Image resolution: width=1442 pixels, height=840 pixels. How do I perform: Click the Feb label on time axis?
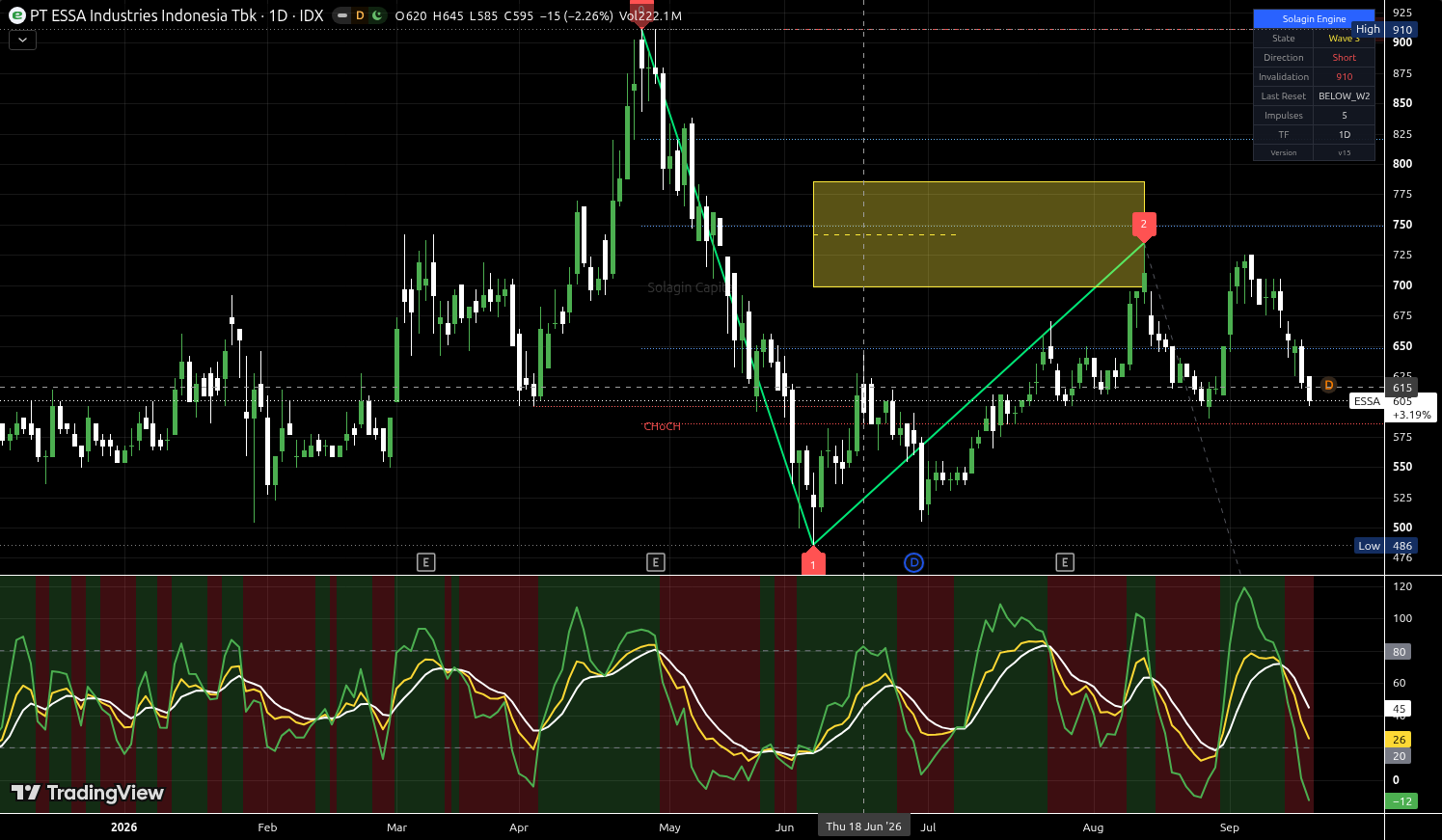267,827
